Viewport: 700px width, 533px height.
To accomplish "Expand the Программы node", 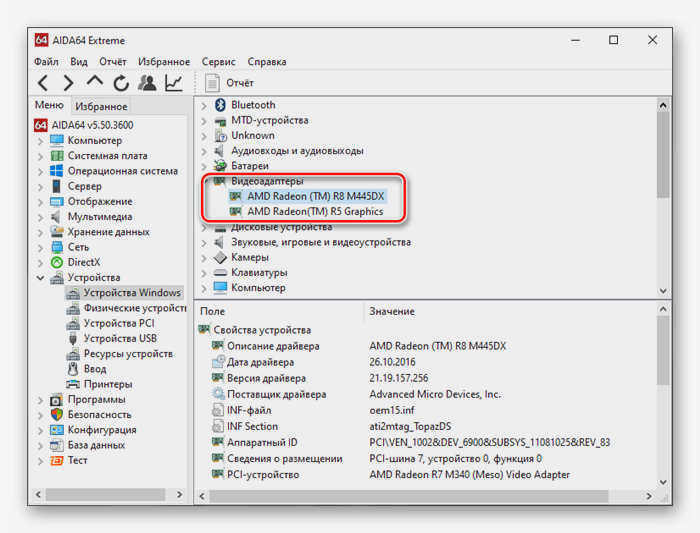I will 41,400.
